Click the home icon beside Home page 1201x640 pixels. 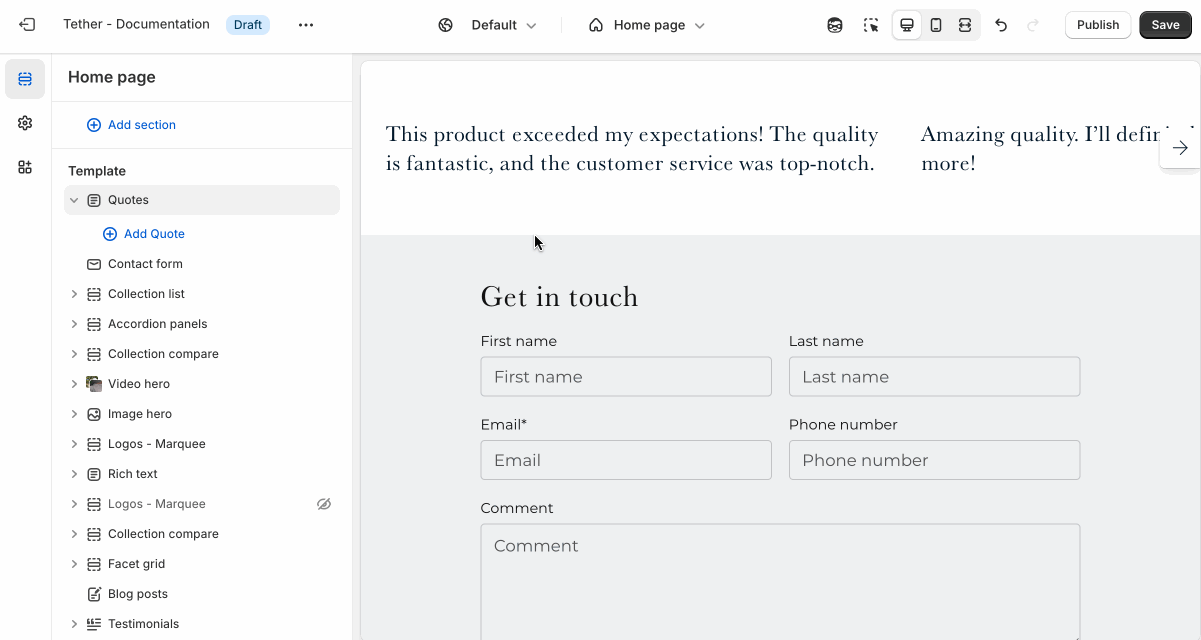[x=596, y=25]
